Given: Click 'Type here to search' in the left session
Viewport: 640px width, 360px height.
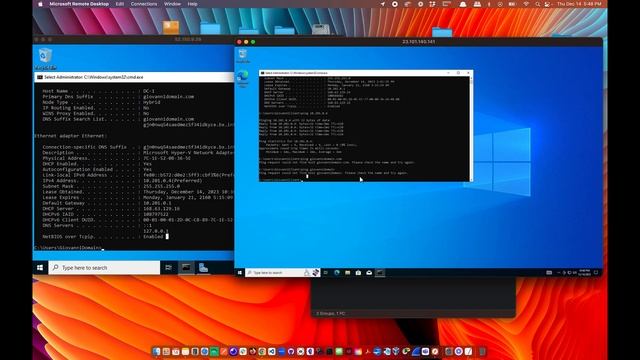Looking at the screenshot, I should click(x=104, y=268).
